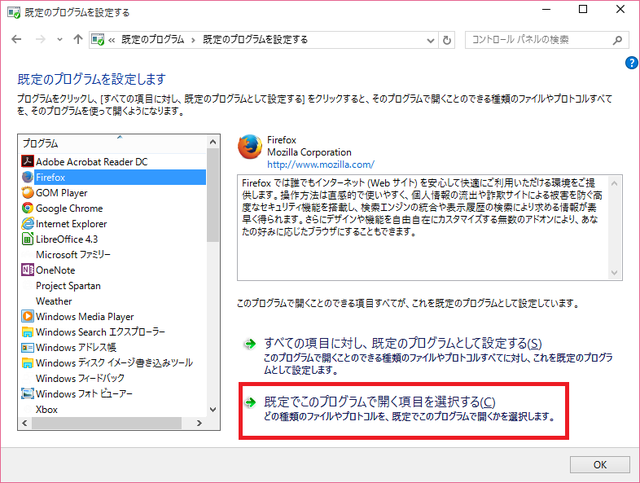
Task: Click green arrow beside 既定でこのプログラムで開く項目を選択する
Action: pyautogui.click(x=250, y=403)
